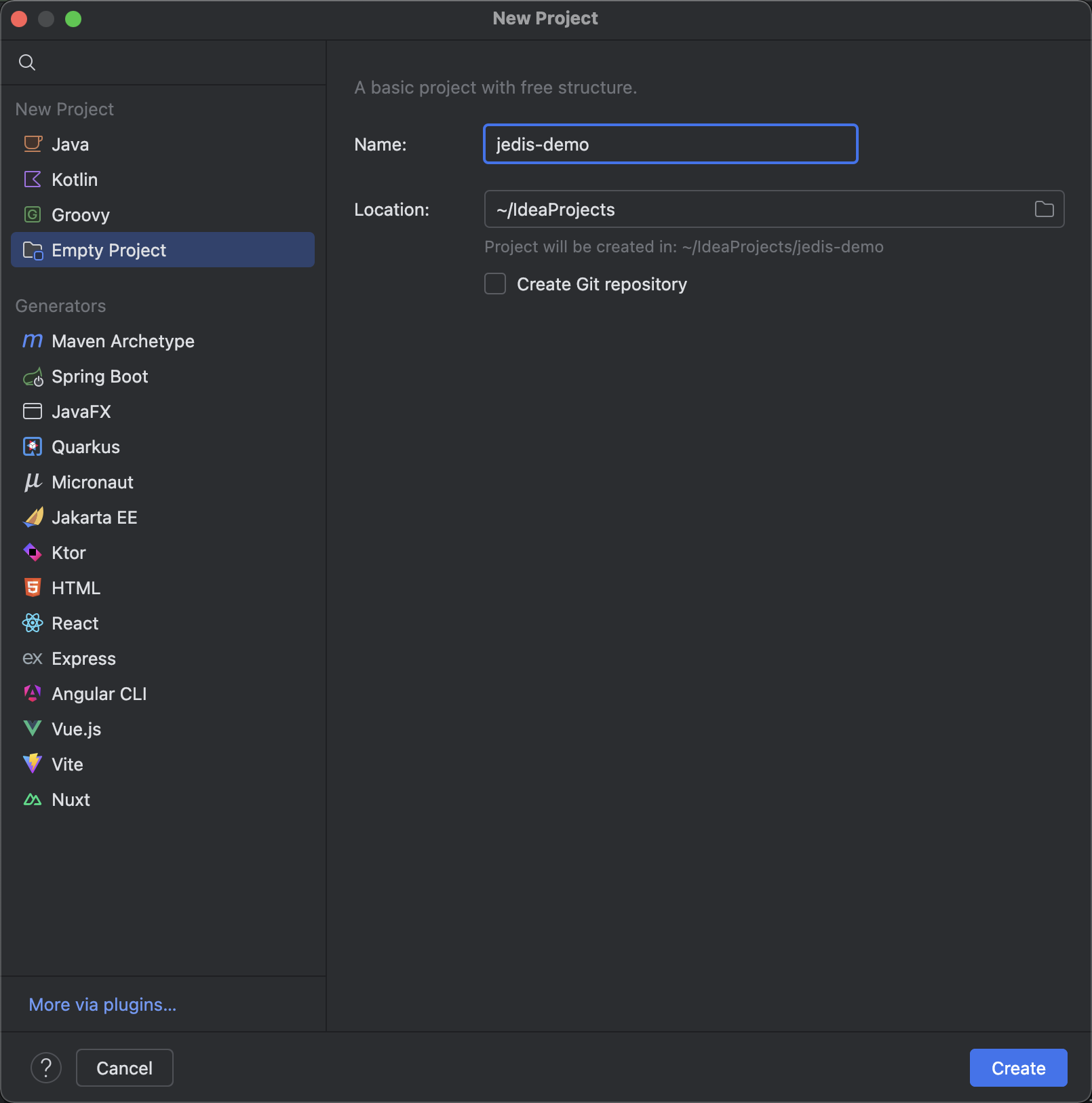The width and height of the screenshot is (1092, 1103).
Task: Select the Vue.js generator icon
Action: 33,729
